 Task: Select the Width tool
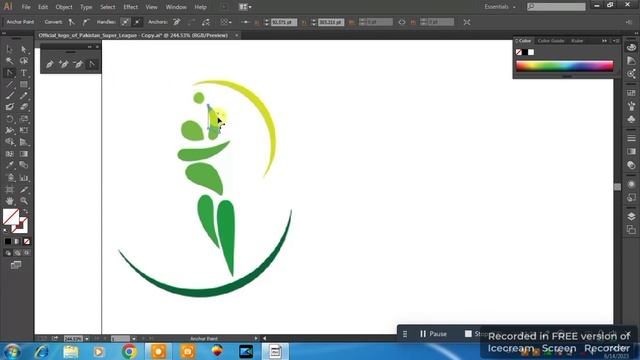tap(9, 130)
